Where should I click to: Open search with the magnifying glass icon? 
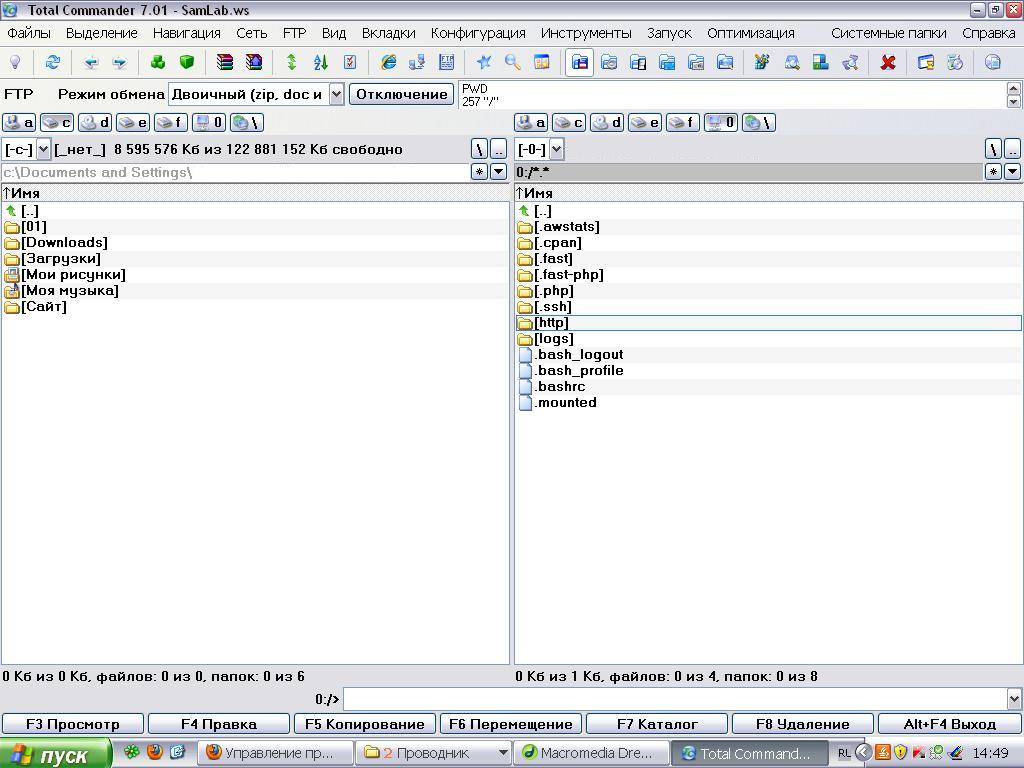pos(513,62)
